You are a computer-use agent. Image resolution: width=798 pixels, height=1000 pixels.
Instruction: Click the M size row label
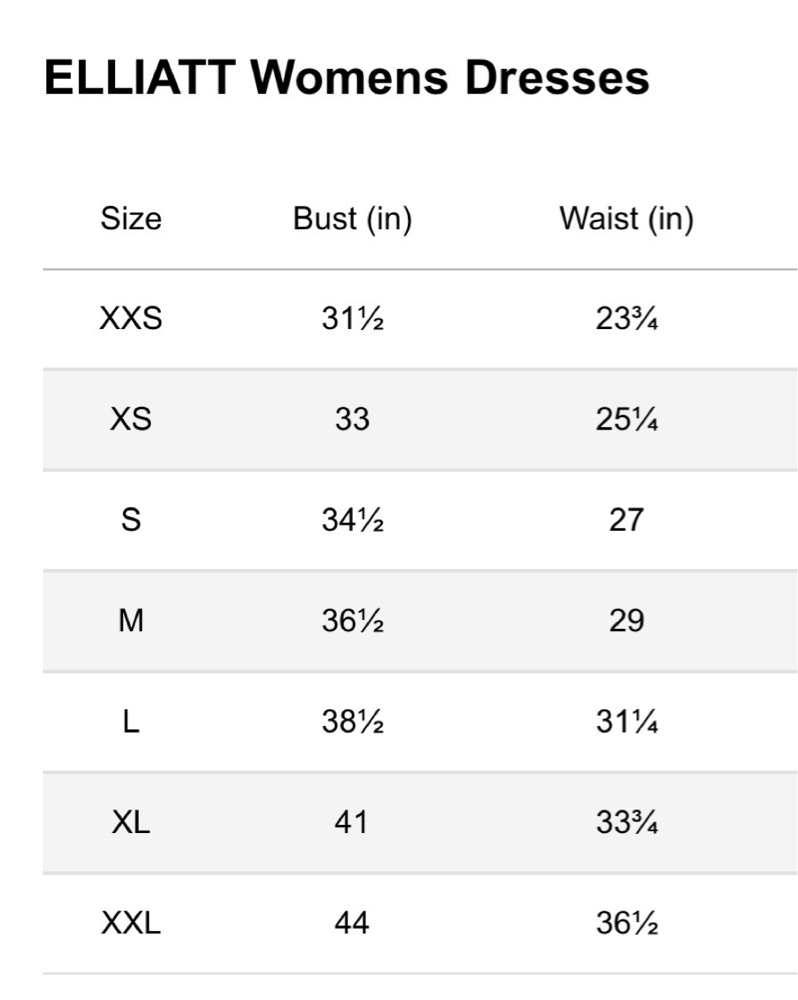pyautogui.click(x=131, y=621)
